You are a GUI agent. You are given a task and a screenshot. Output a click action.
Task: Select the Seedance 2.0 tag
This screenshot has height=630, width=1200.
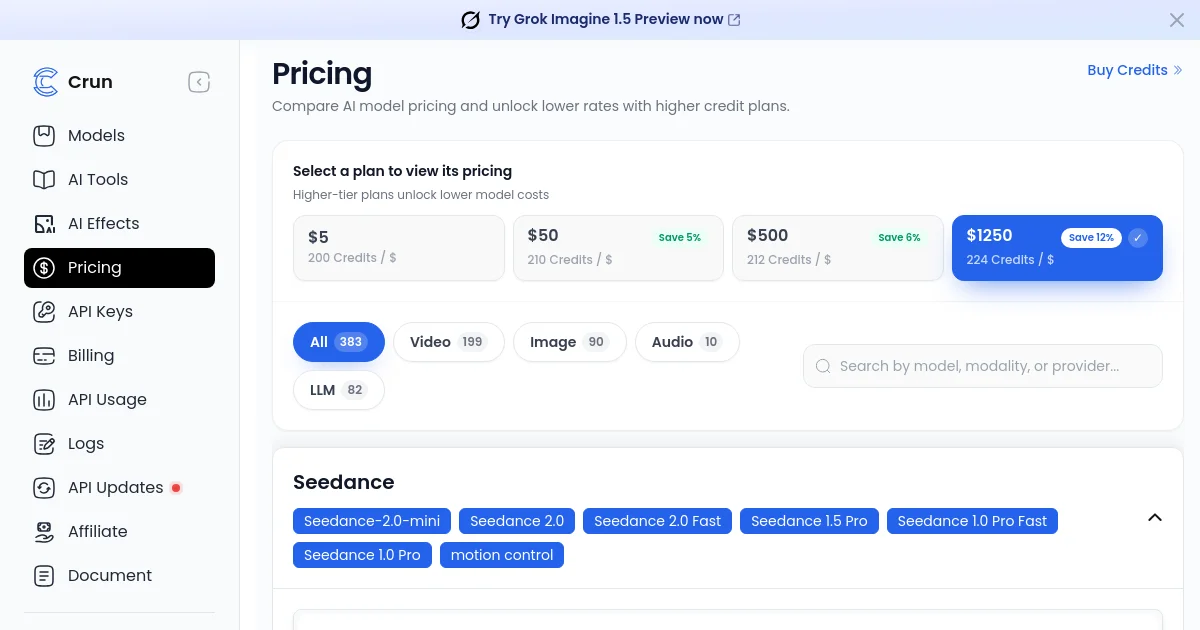click(517, 521)
